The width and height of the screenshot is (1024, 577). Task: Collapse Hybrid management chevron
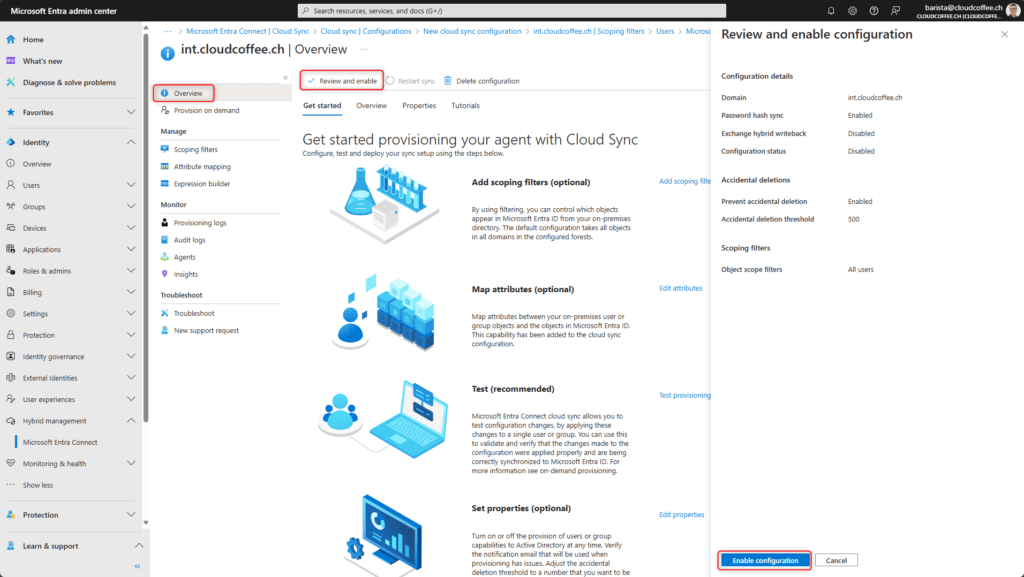tap(131, 420)
